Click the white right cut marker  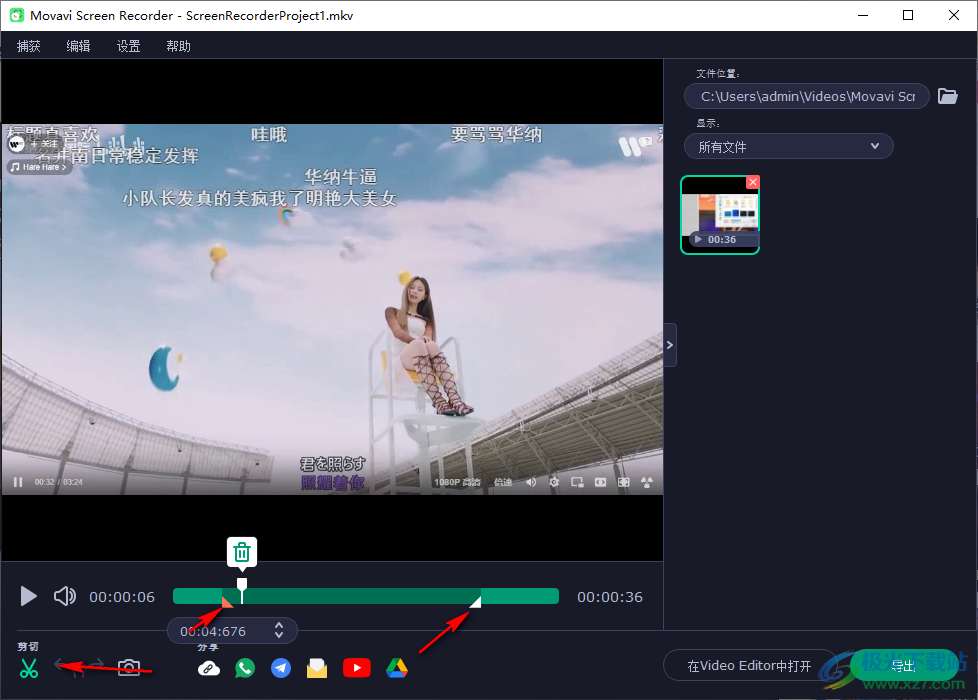click(x=475, y=601)
